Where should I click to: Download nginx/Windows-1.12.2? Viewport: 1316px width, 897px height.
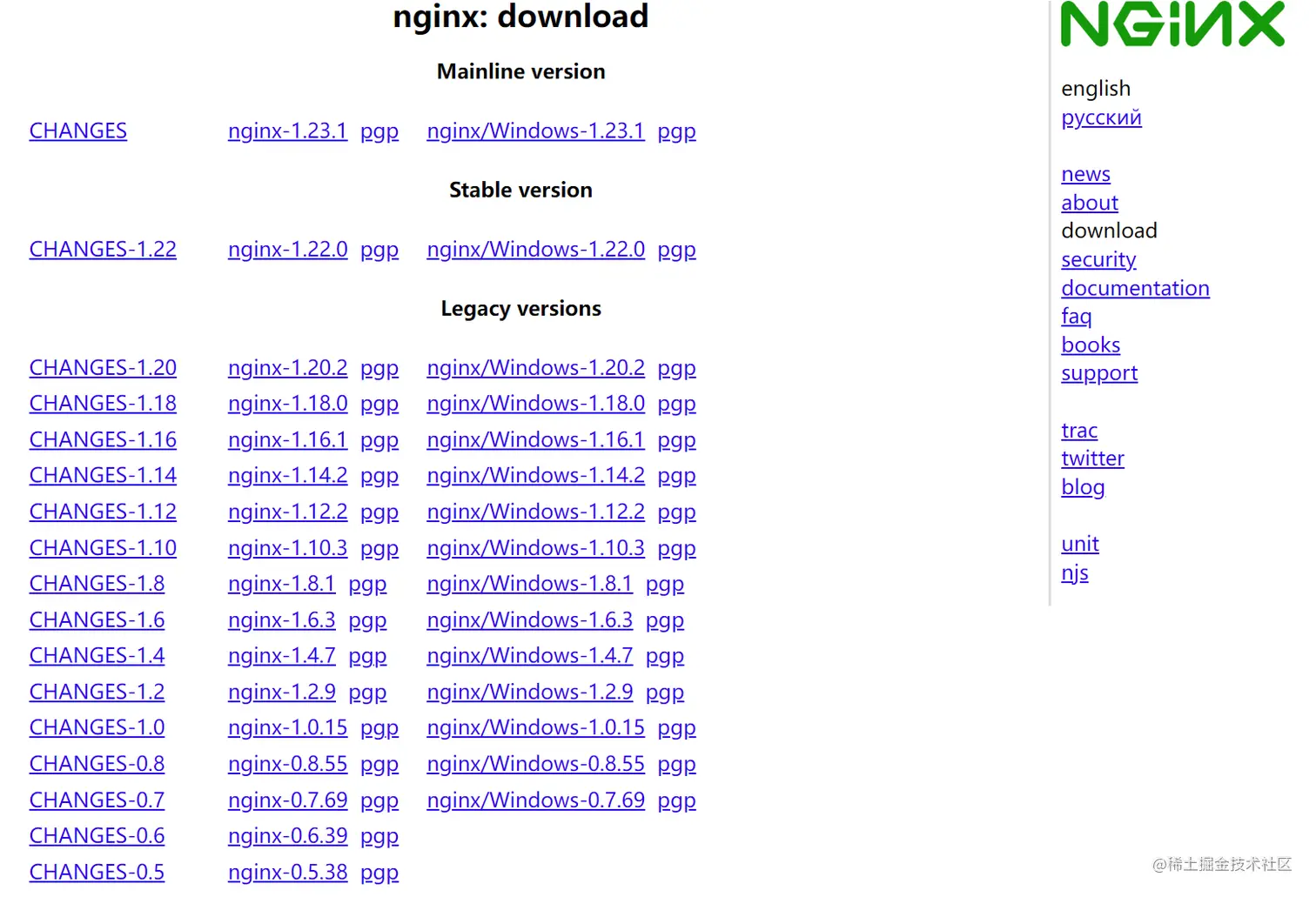point(535,512)
